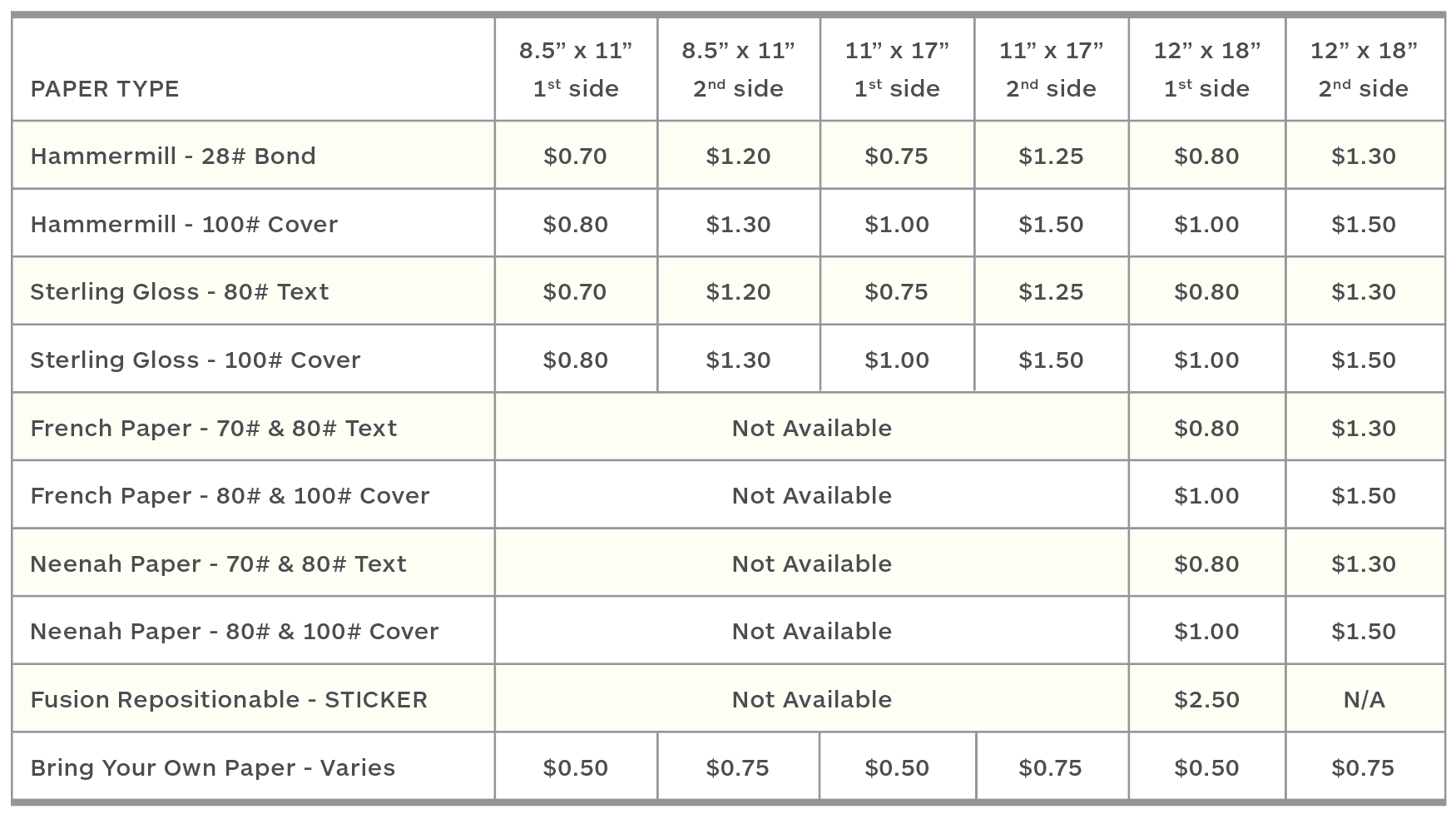Screen dimensions: 1456x819
Task: Click the Hammermill - 100# Cover row label
Action: pyautogui.click(x=184, y=224)
